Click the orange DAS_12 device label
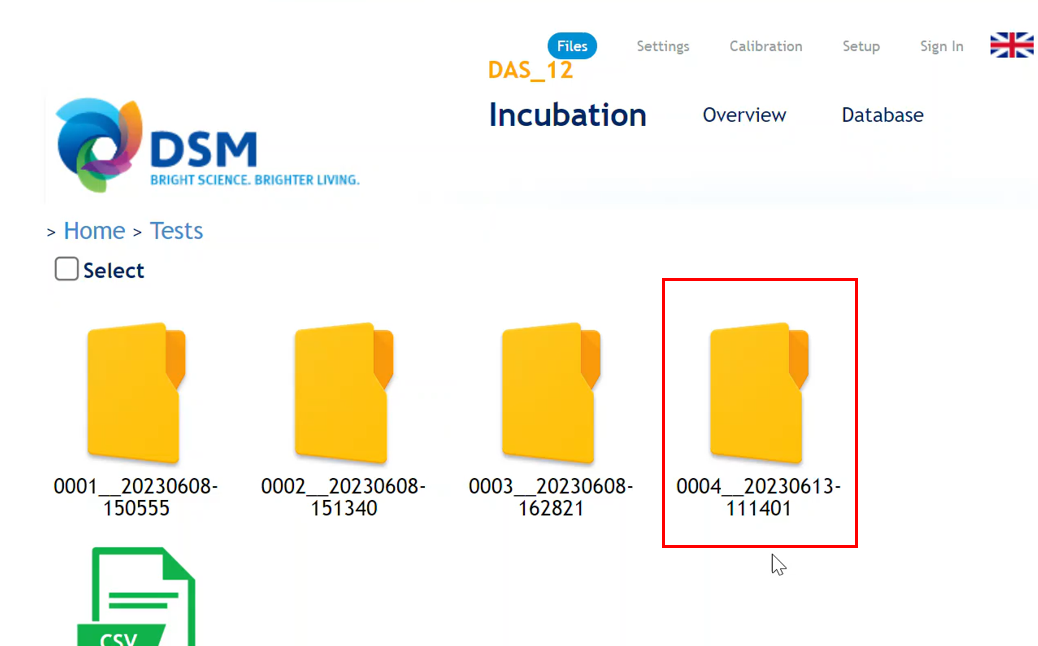The height and width of the screenshot is (646, 1038). pyautogui.click(x=530, y=70)
